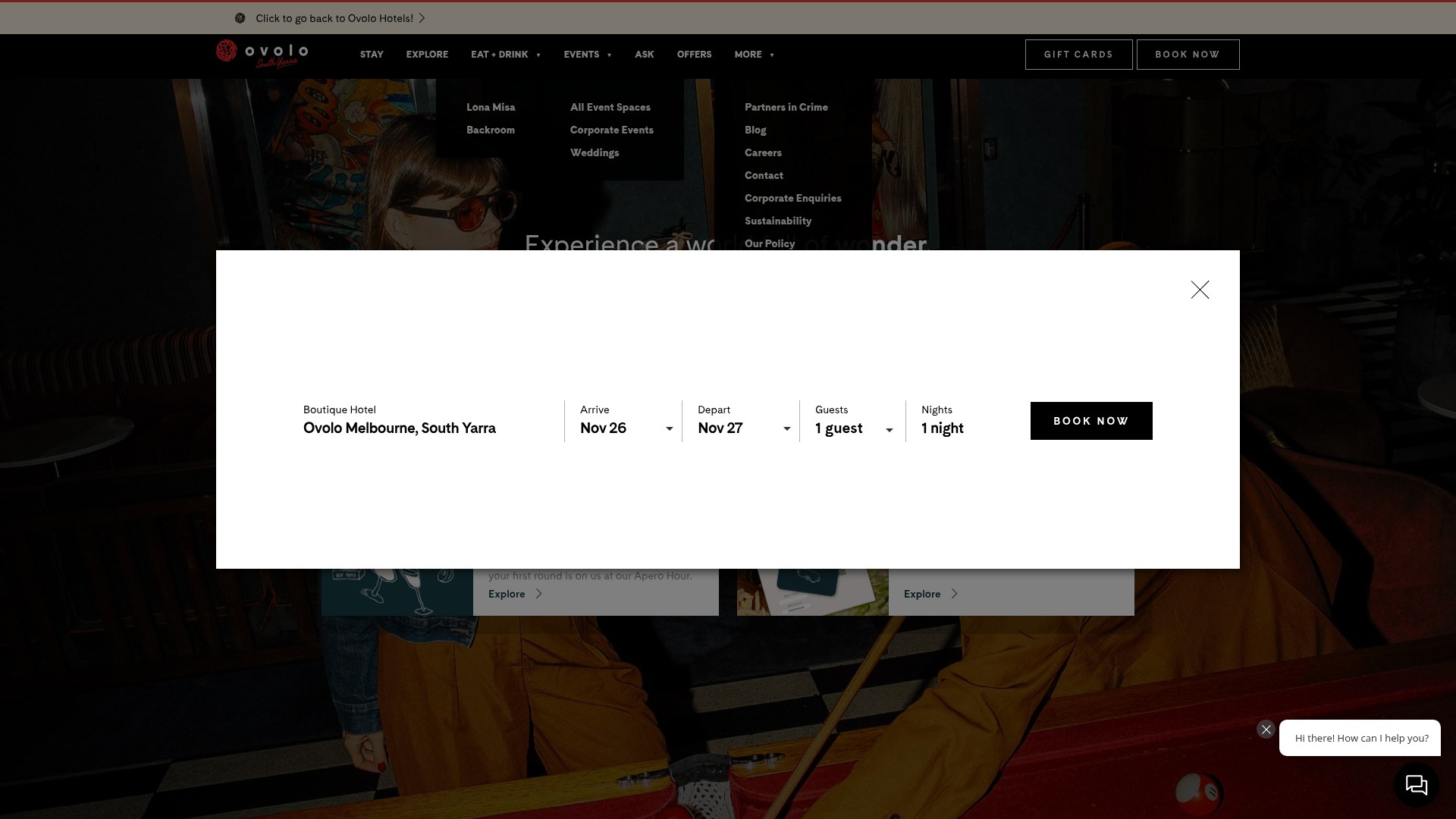
Task: Open the Offers menu item
Action: (x=694, y=55)
